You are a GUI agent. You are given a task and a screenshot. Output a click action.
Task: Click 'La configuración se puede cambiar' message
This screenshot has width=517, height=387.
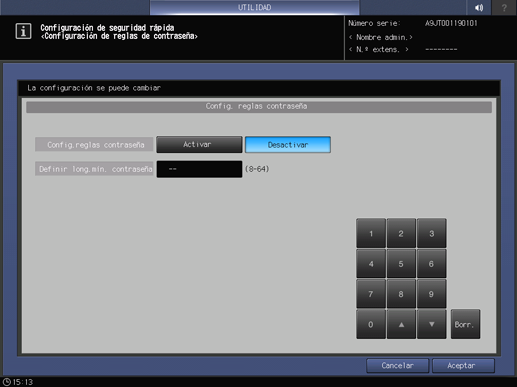(x=94, y=88)
